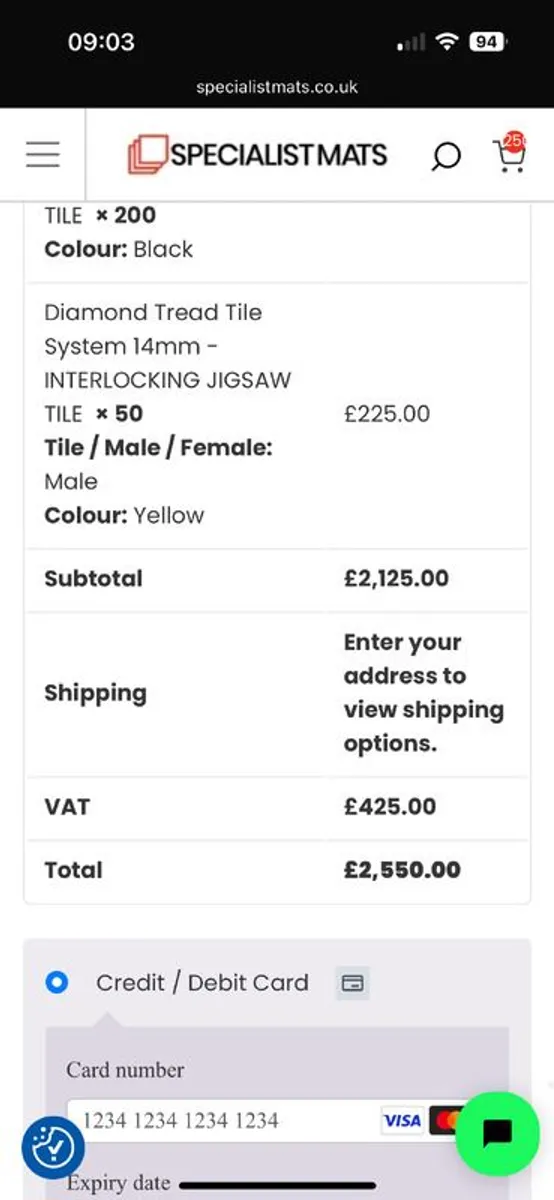
Task: Click the Visa logo in card field
Action: [402, 1120]
